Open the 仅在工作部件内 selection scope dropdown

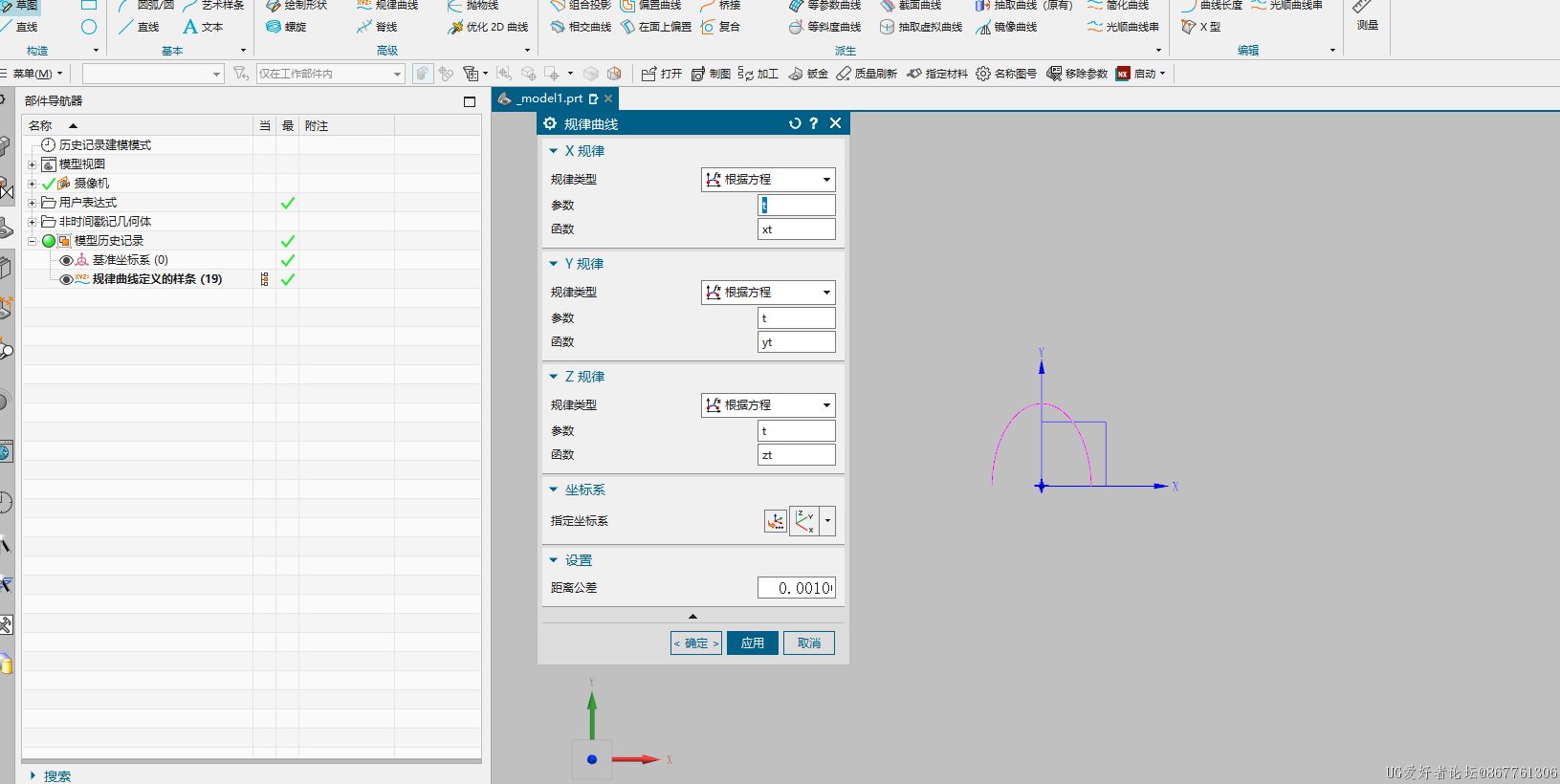(330, 74)
